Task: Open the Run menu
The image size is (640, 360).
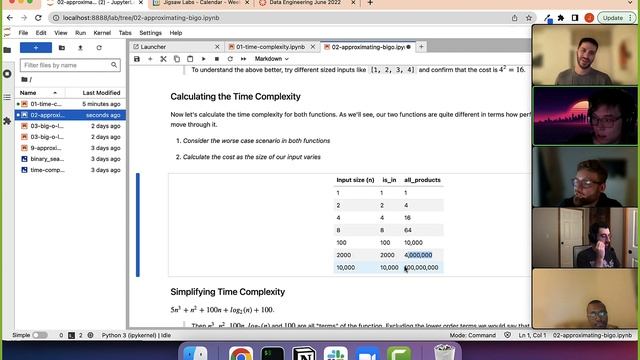Action: click(x=80, y=33)
